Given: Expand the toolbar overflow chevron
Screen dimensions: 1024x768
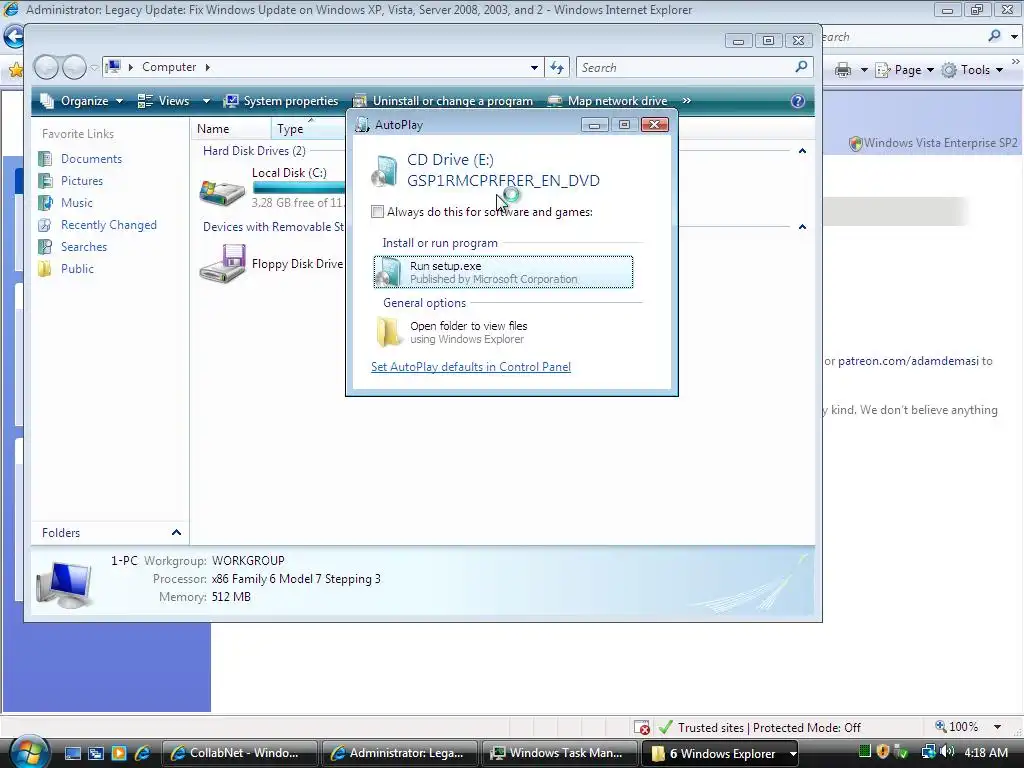Looking at the screenshot, I should [686, 101].
